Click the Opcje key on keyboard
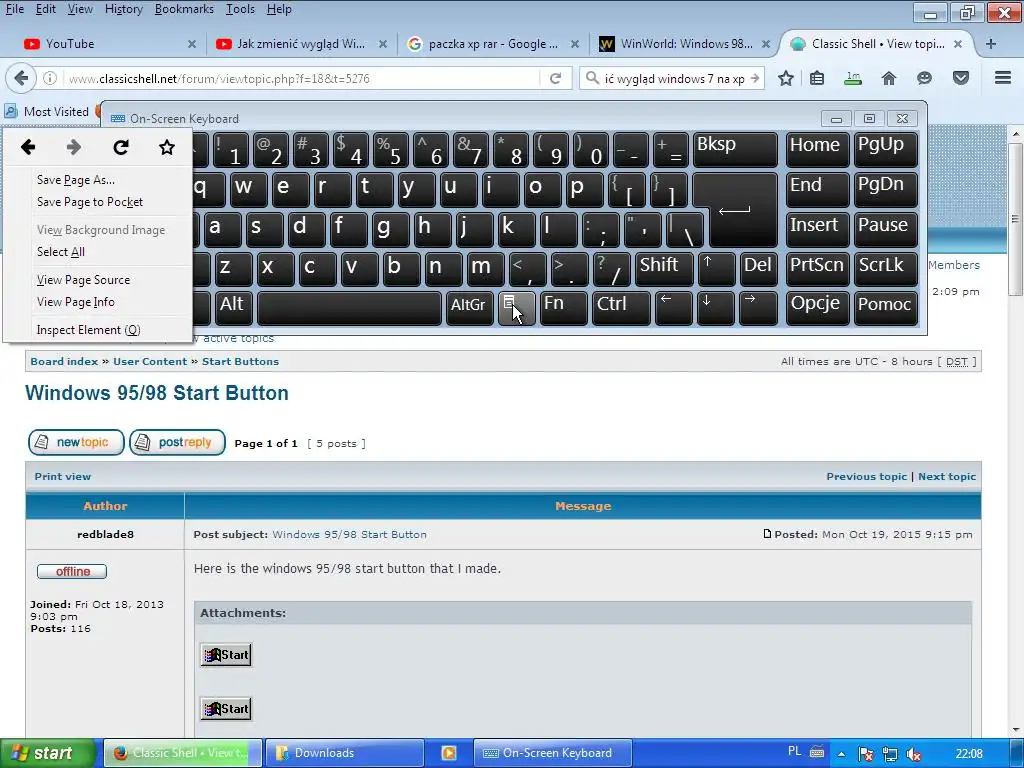The width and height of the screenshot is (1024, 768). (x=818, y=308)
